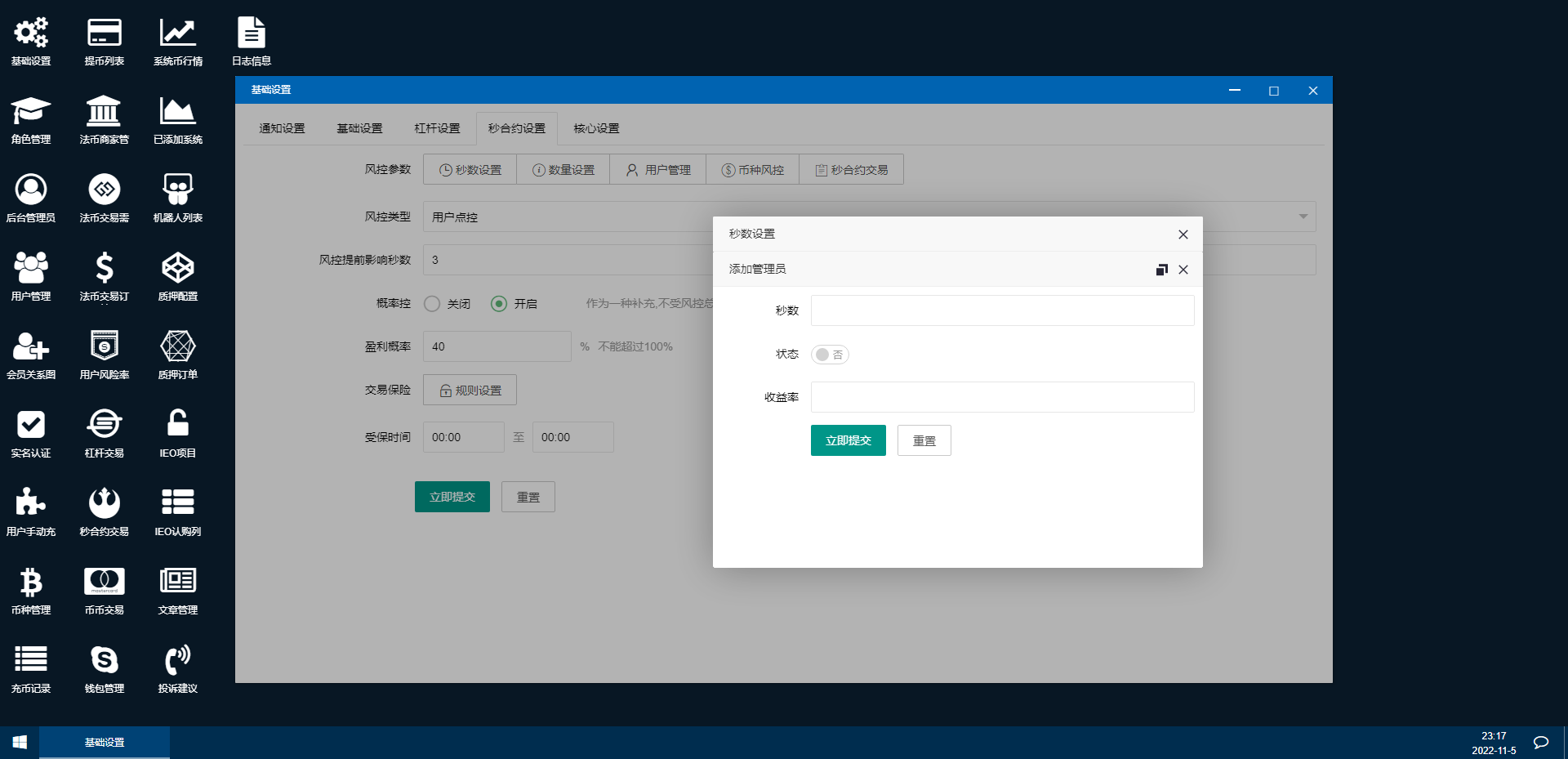Switch to the 核心设置 tab
This screenshot has height=759, width=1568.
(596, 128)
